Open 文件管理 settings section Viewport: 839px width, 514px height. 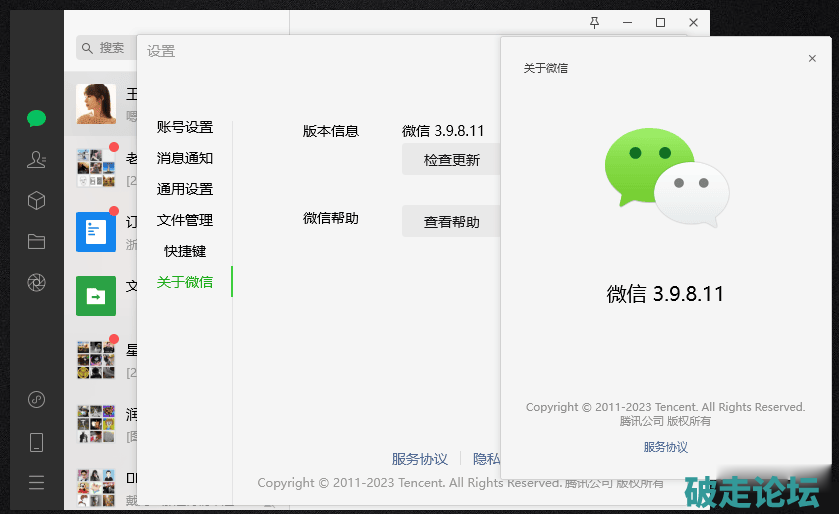coord(184,220)
